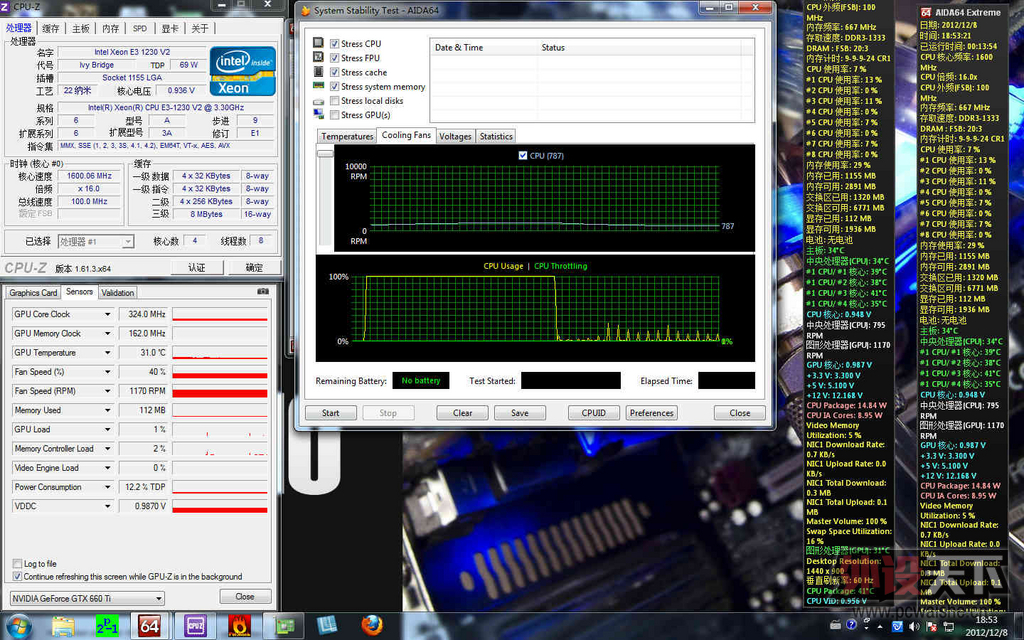Switch to Statistics tab in AIDA64

[x=496, y=136]
